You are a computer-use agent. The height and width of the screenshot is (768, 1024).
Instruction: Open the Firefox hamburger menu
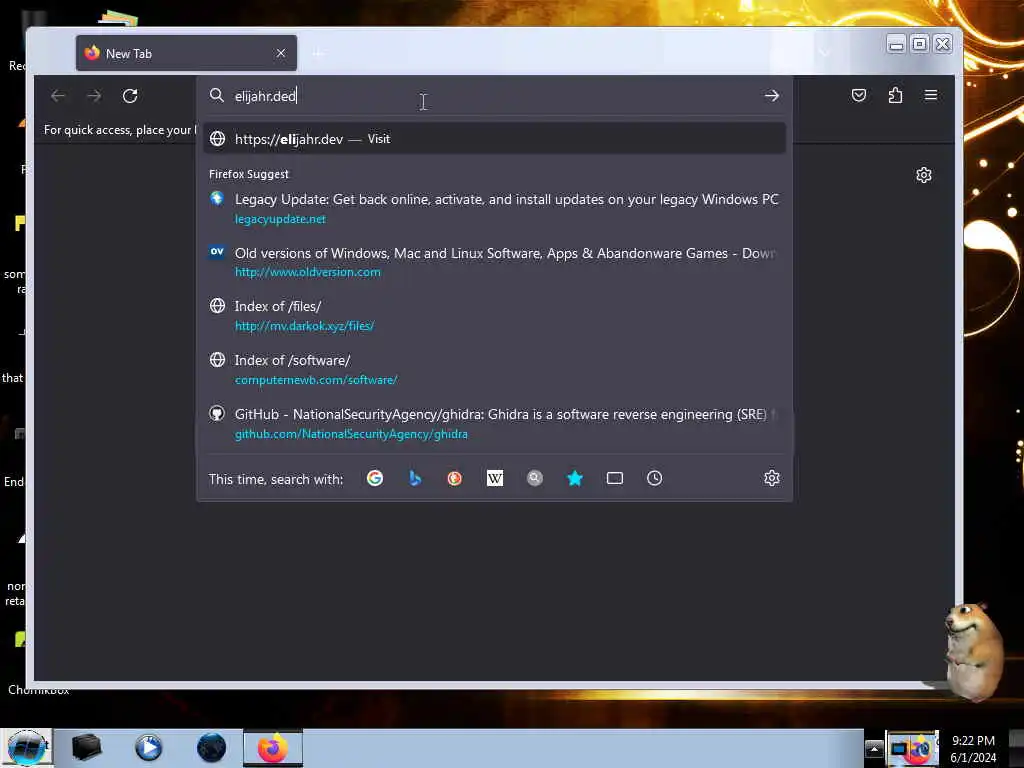coord(931,96)
